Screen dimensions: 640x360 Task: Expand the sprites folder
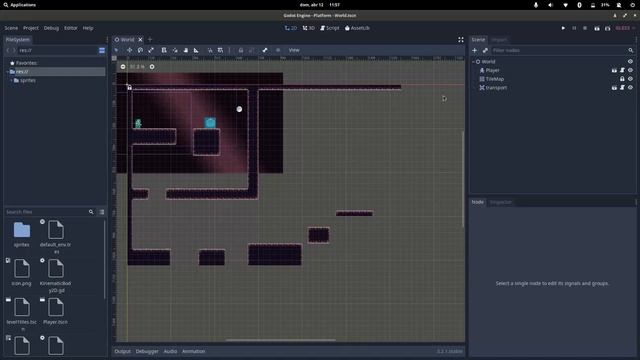pyautogui.click(x=11, y=80)
